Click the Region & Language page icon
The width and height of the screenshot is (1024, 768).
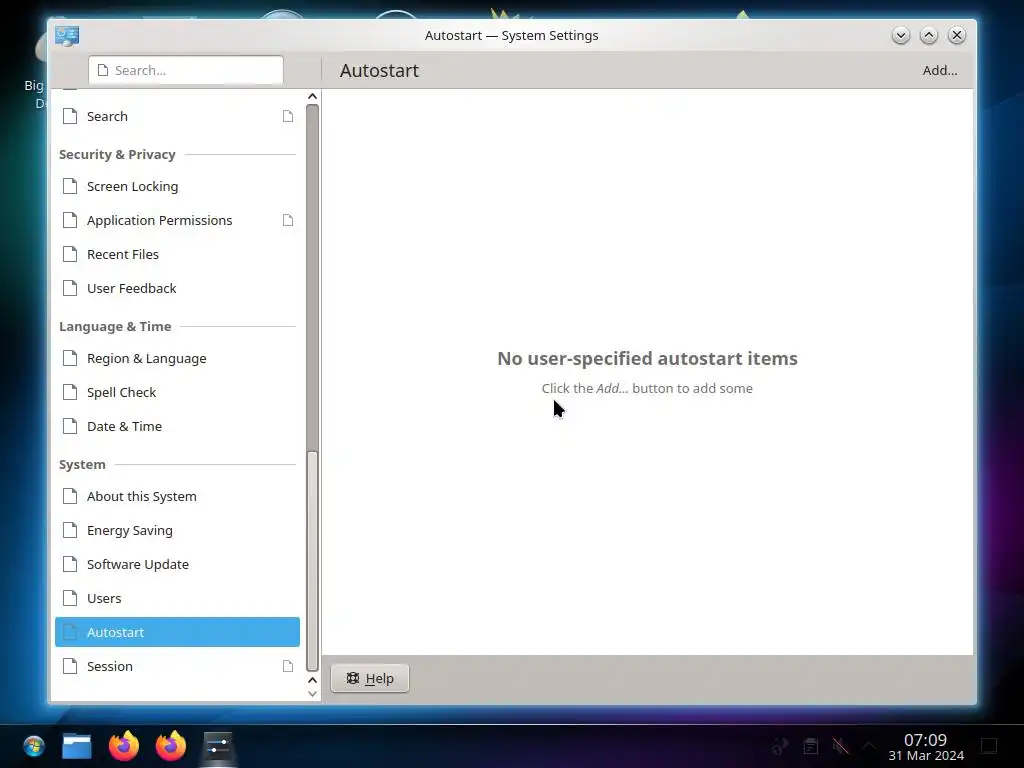70,358
